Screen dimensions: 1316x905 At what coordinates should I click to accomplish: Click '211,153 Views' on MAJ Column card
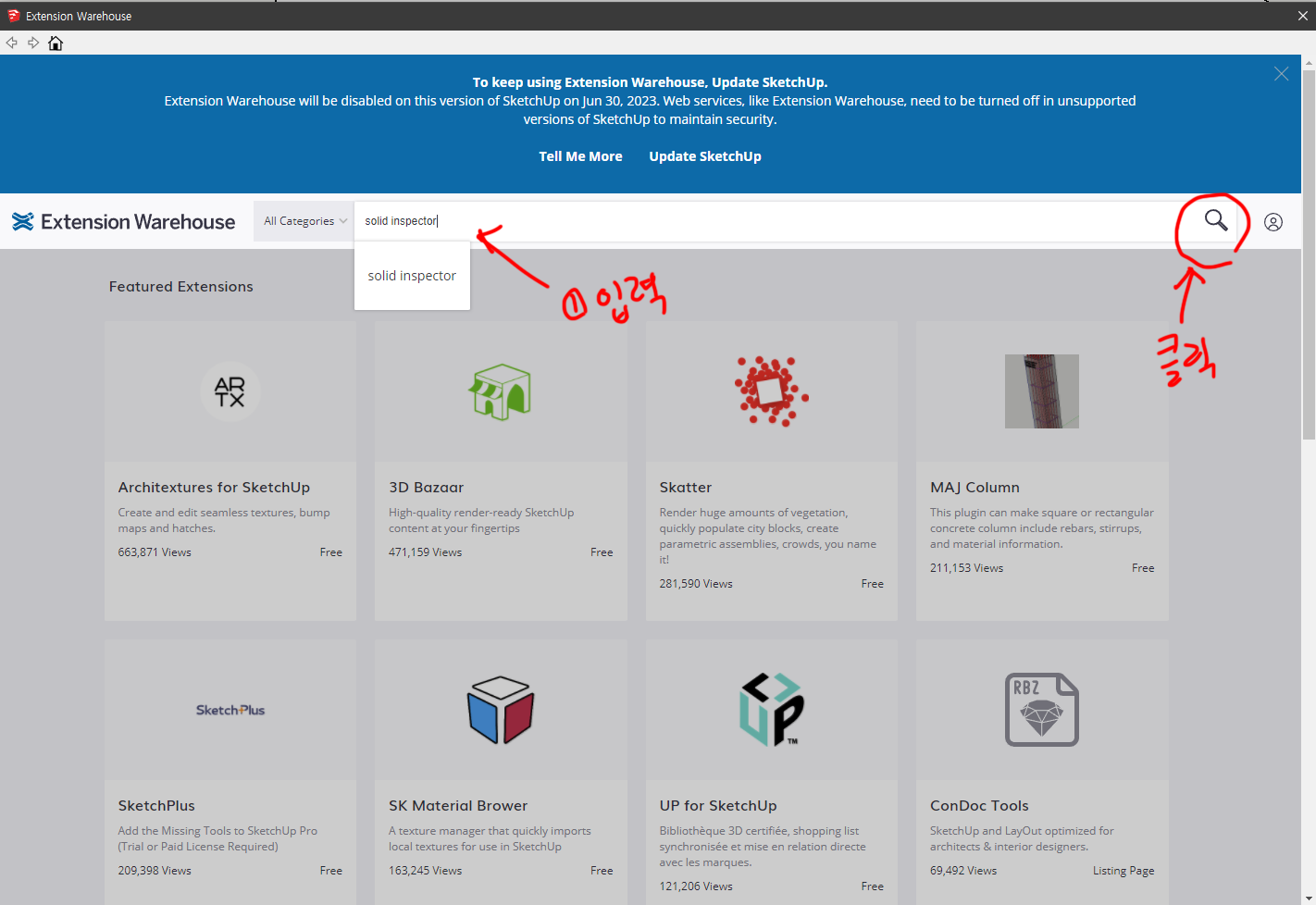click(x=966, y=568)
